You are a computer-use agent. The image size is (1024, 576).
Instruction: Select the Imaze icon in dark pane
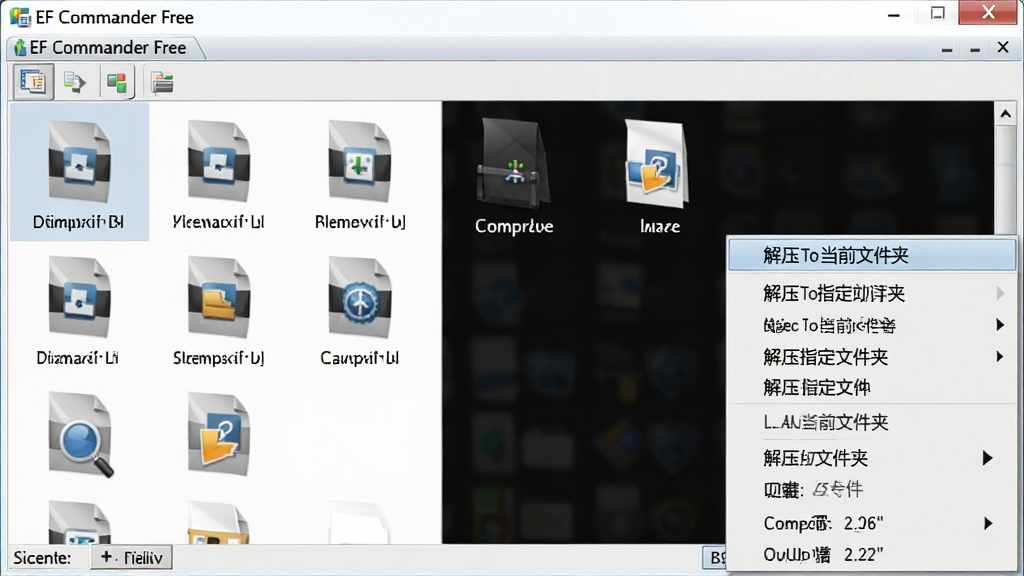[657, 163]
